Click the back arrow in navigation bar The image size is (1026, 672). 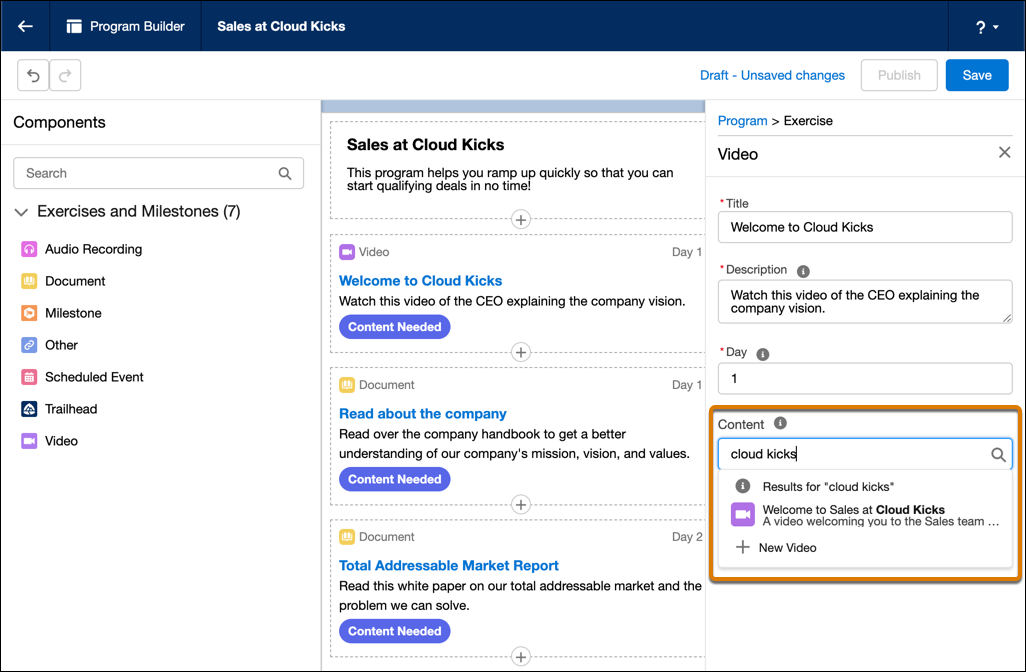(x=23, y=26)
